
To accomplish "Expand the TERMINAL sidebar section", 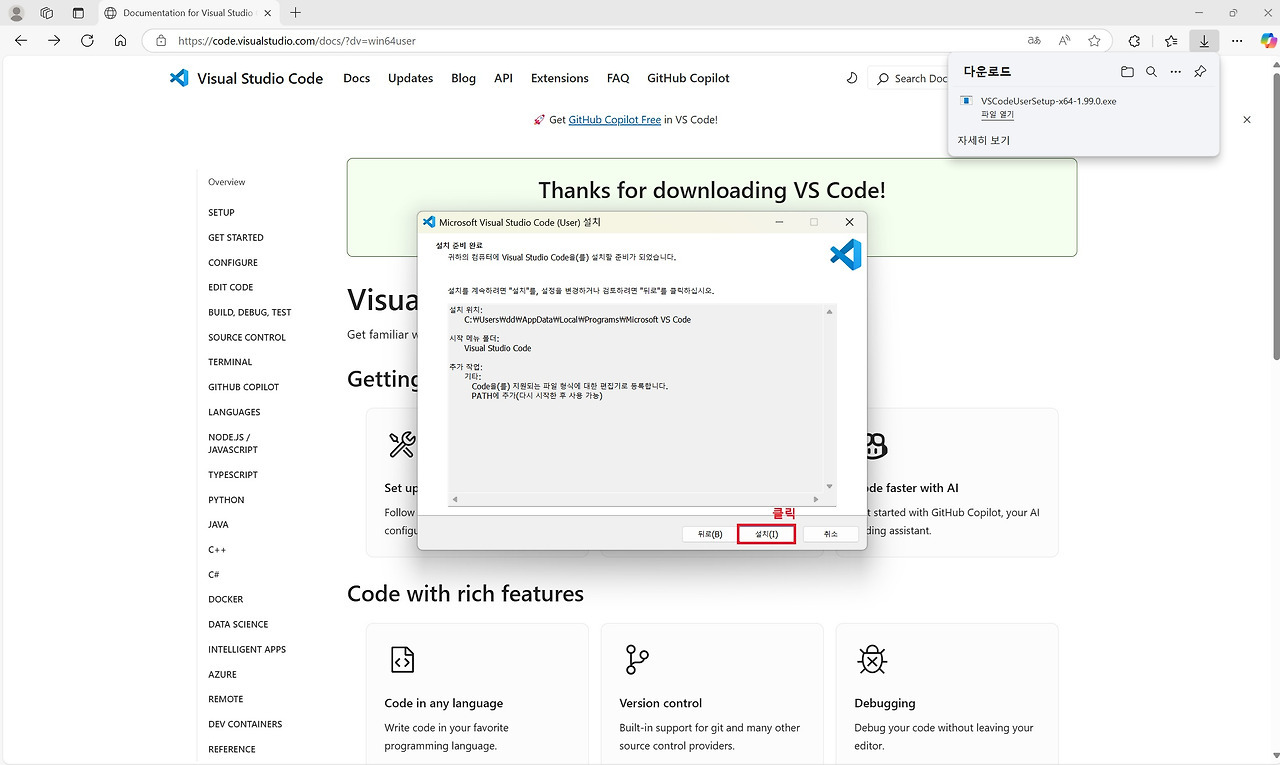I will [x=230, y=362].
